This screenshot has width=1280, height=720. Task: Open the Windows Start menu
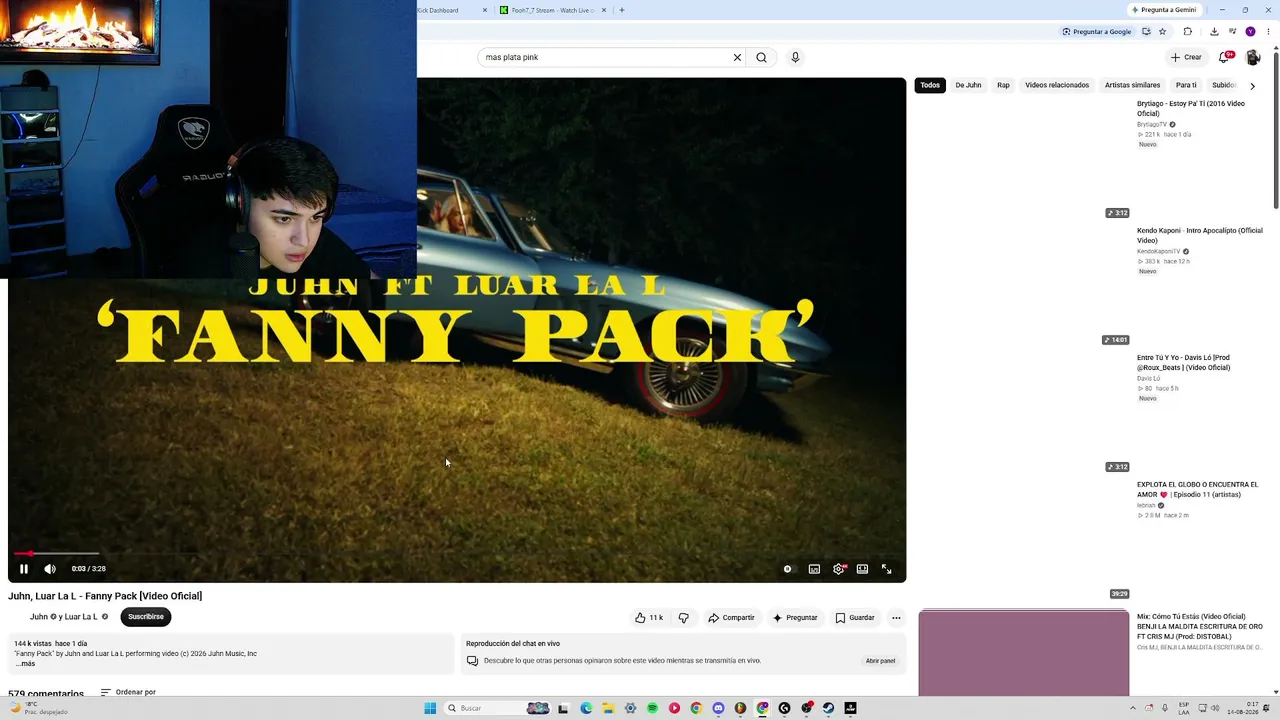click(430, 708)
